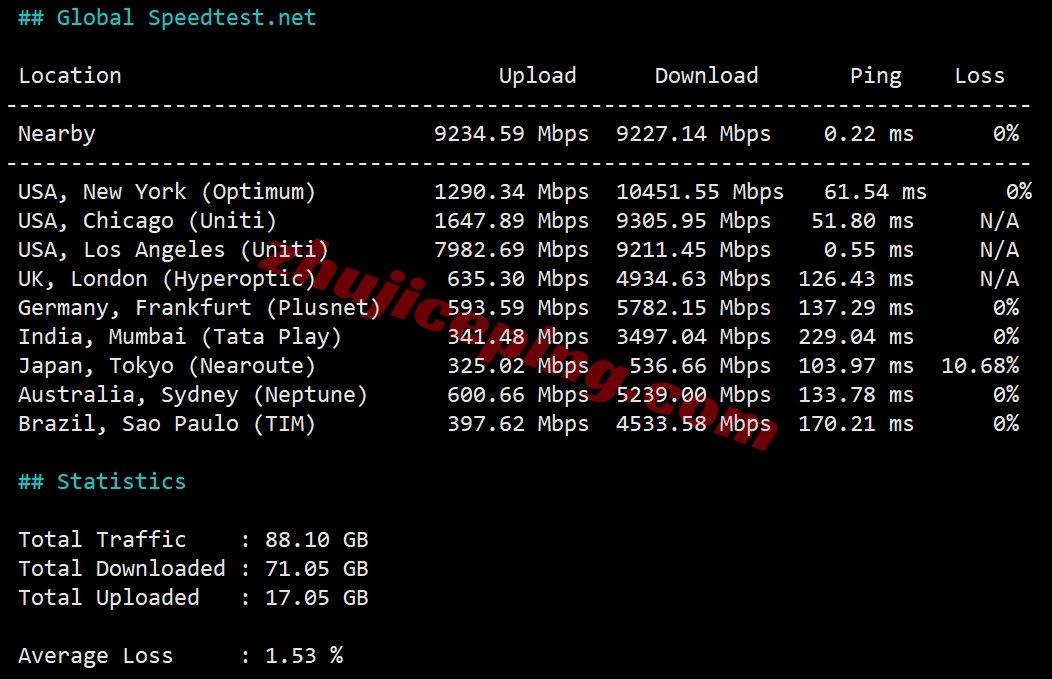Click the Global Speedtest.net heading
This screenshot has width=1052, height=679.
167,18
